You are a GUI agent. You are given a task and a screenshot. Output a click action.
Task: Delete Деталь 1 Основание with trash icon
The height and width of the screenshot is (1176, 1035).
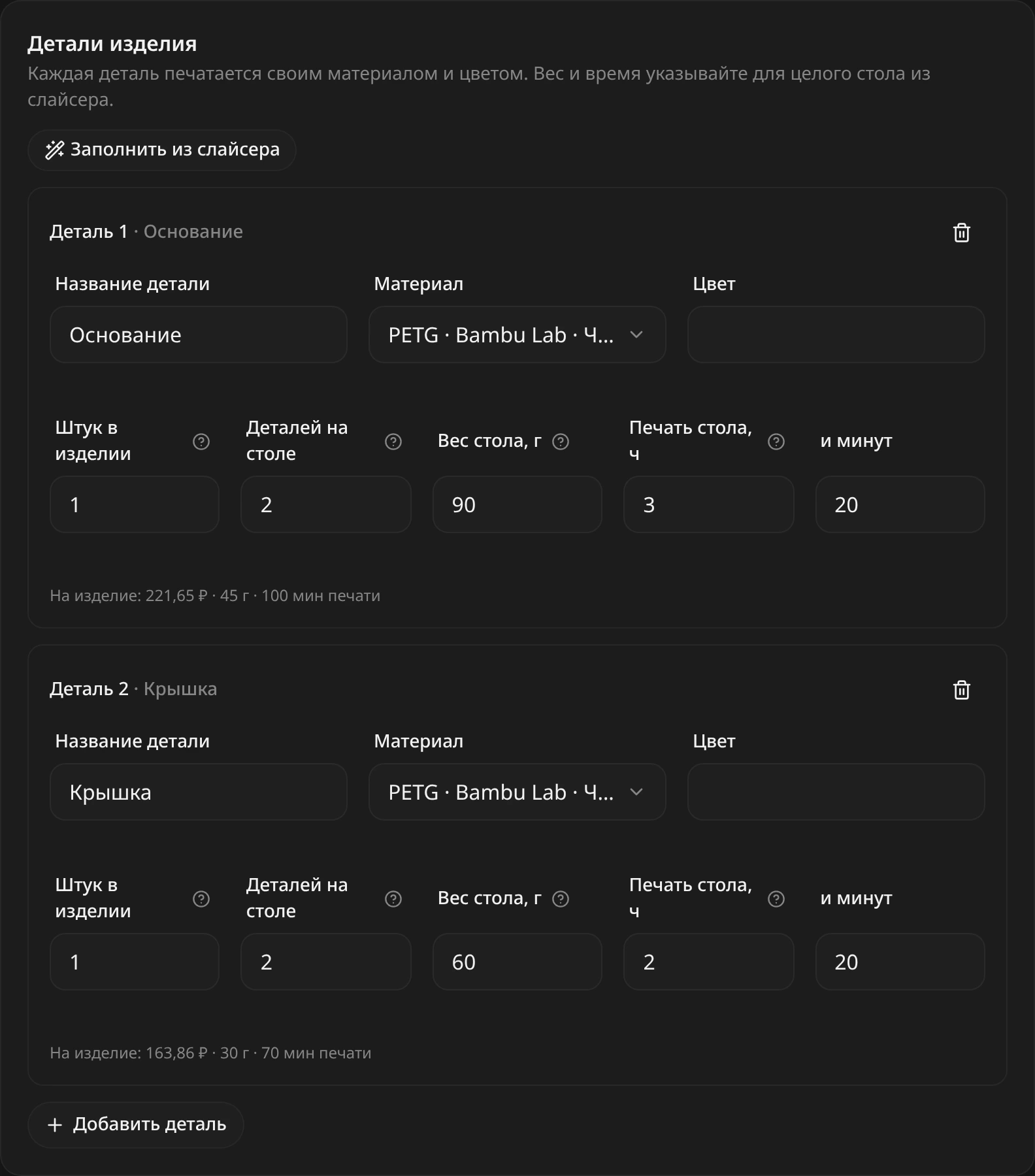961,233
